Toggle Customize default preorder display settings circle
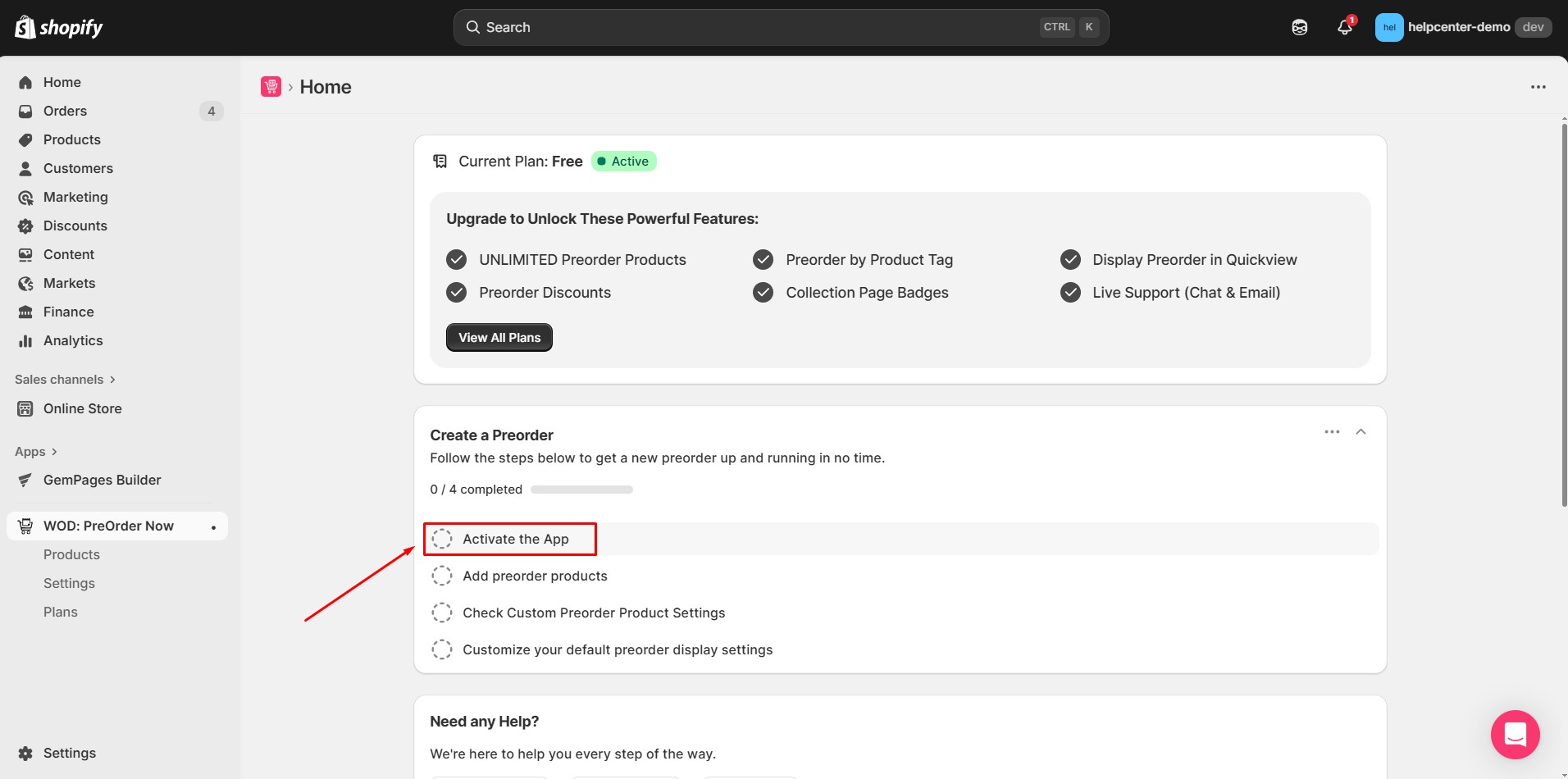This screenshot has width=1568, height=779. pyautogui.click(x=442, y=649)
